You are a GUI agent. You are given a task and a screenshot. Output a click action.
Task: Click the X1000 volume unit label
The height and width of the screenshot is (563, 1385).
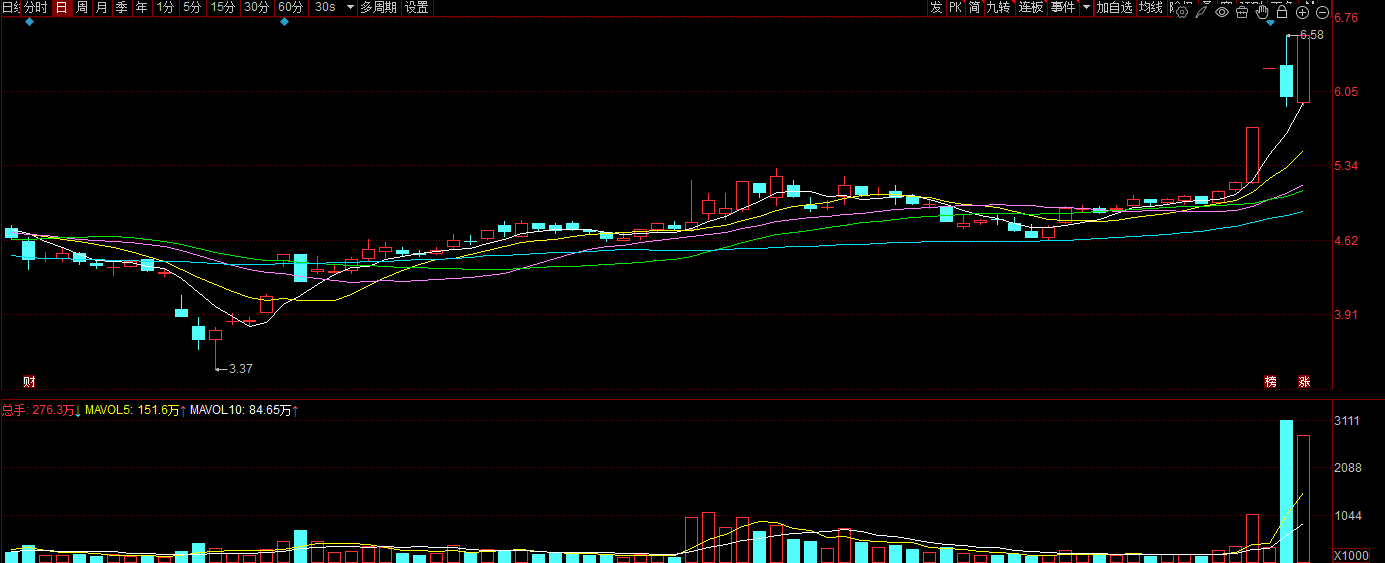point(1351,556)
